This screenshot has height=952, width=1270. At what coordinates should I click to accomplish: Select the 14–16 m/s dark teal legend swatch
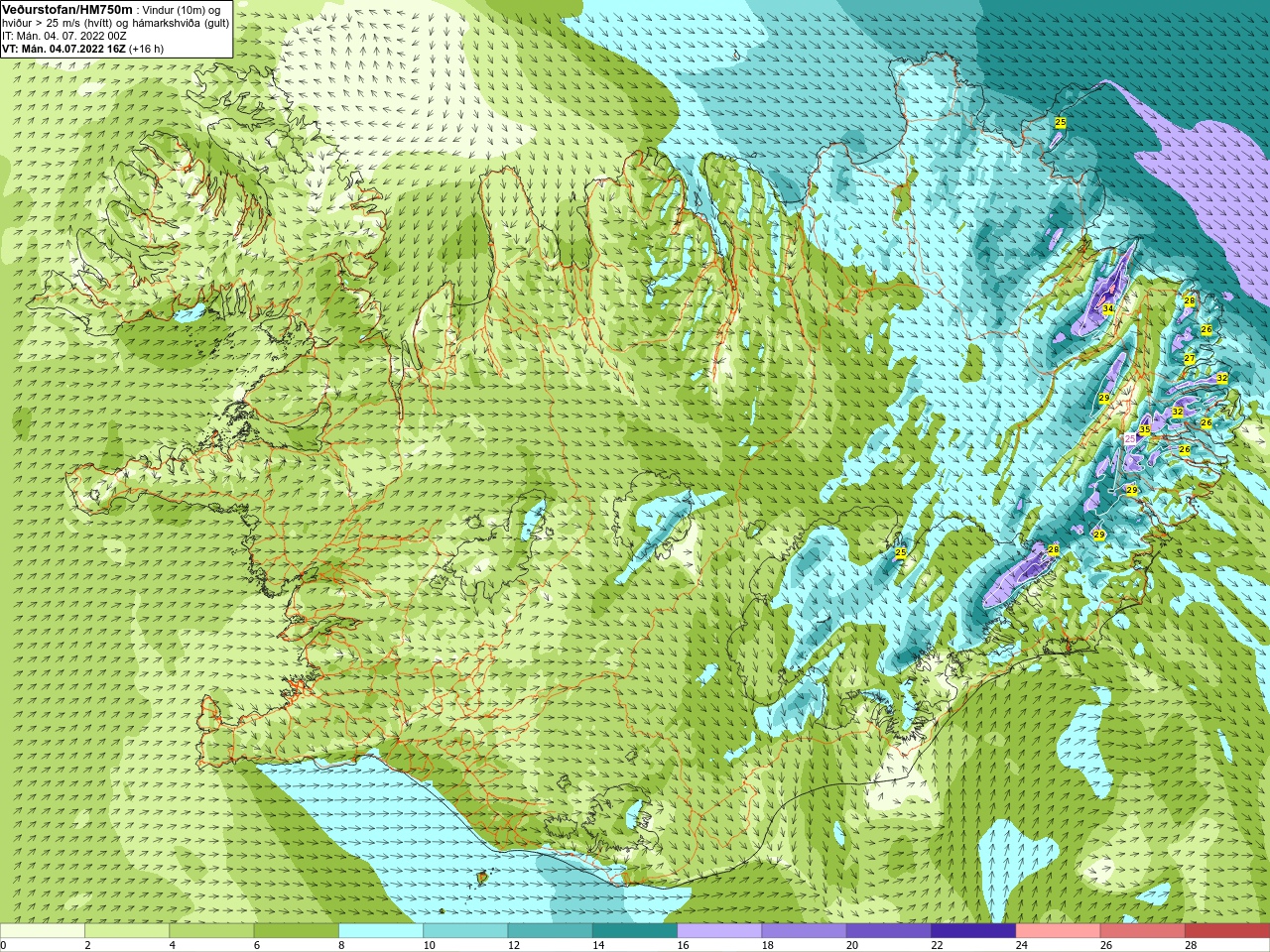pyautogui.click(x=635, y=931)
